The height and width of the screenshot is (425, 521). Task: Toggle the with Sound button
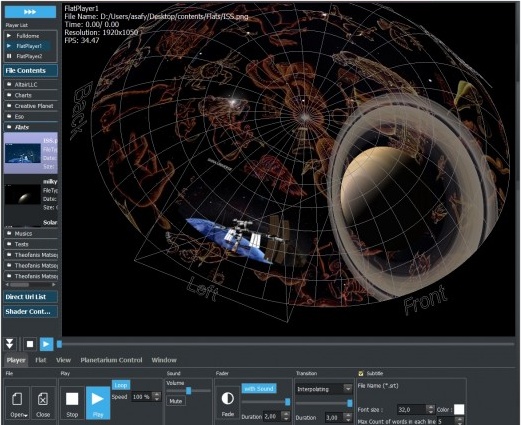click(259, 389)
